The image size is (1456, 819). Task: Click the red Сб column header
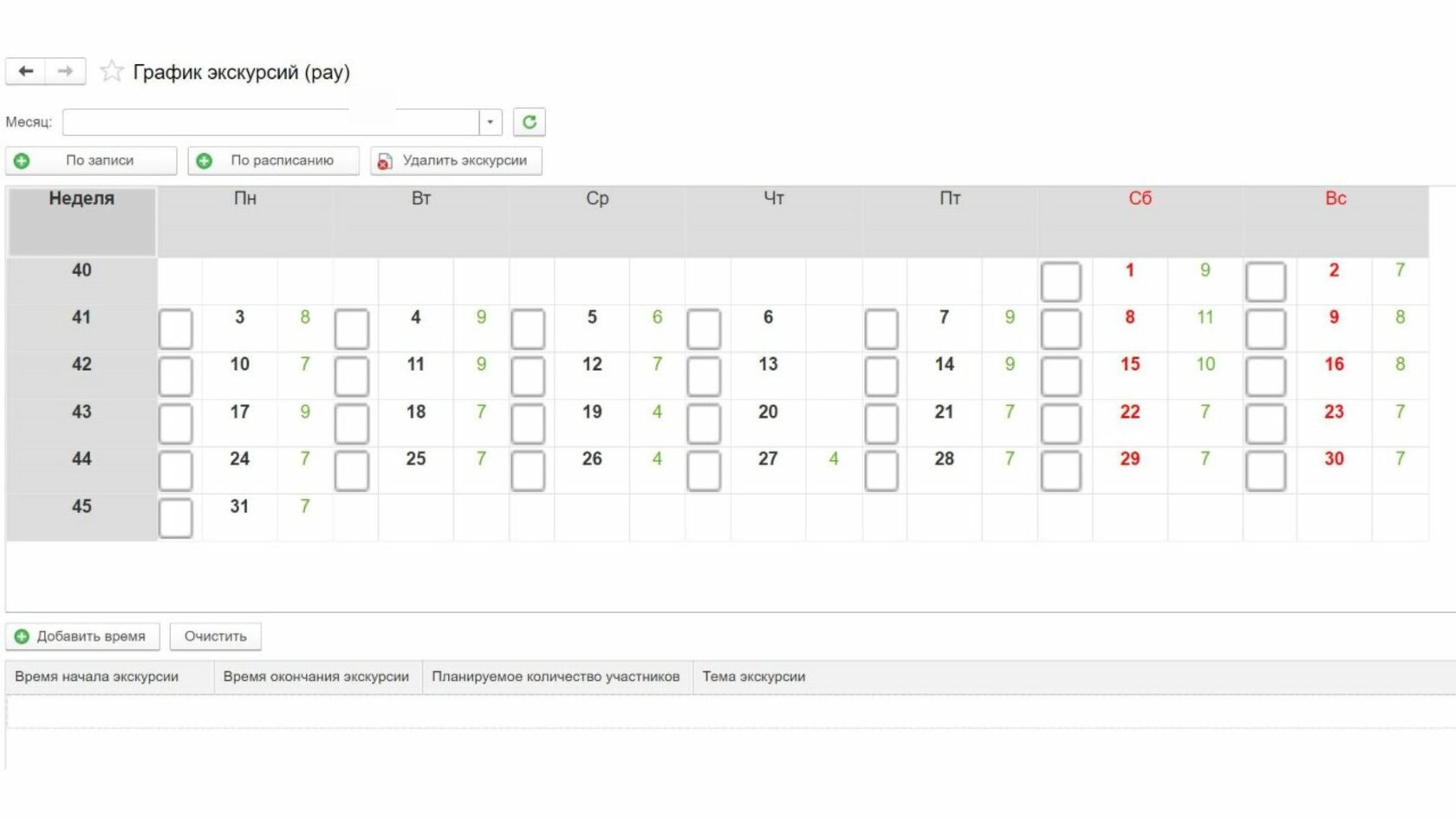pos(1141,221)
